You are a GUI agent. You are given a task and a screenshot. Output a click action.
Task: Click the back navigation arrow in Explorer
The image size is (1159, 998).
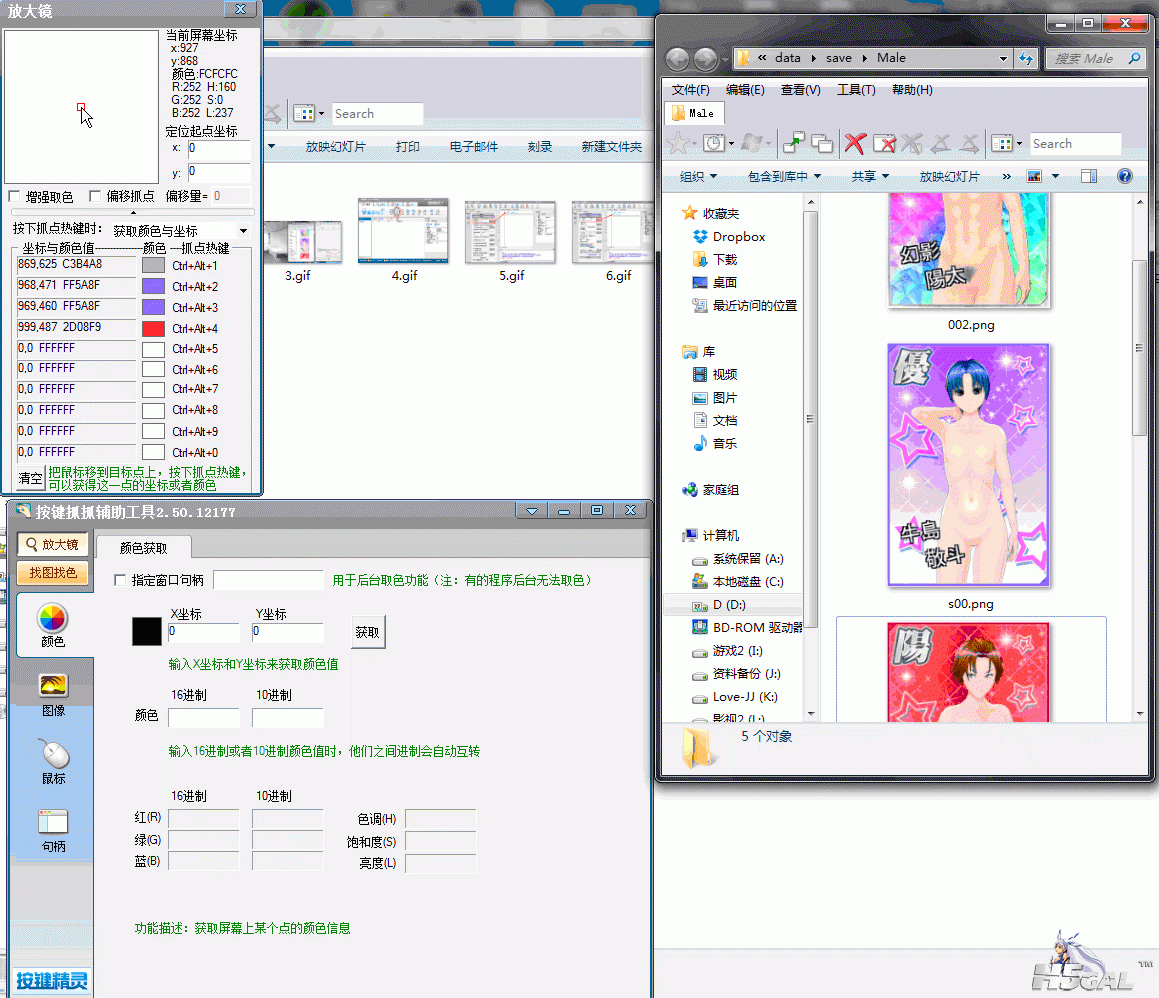coord(677,58)
